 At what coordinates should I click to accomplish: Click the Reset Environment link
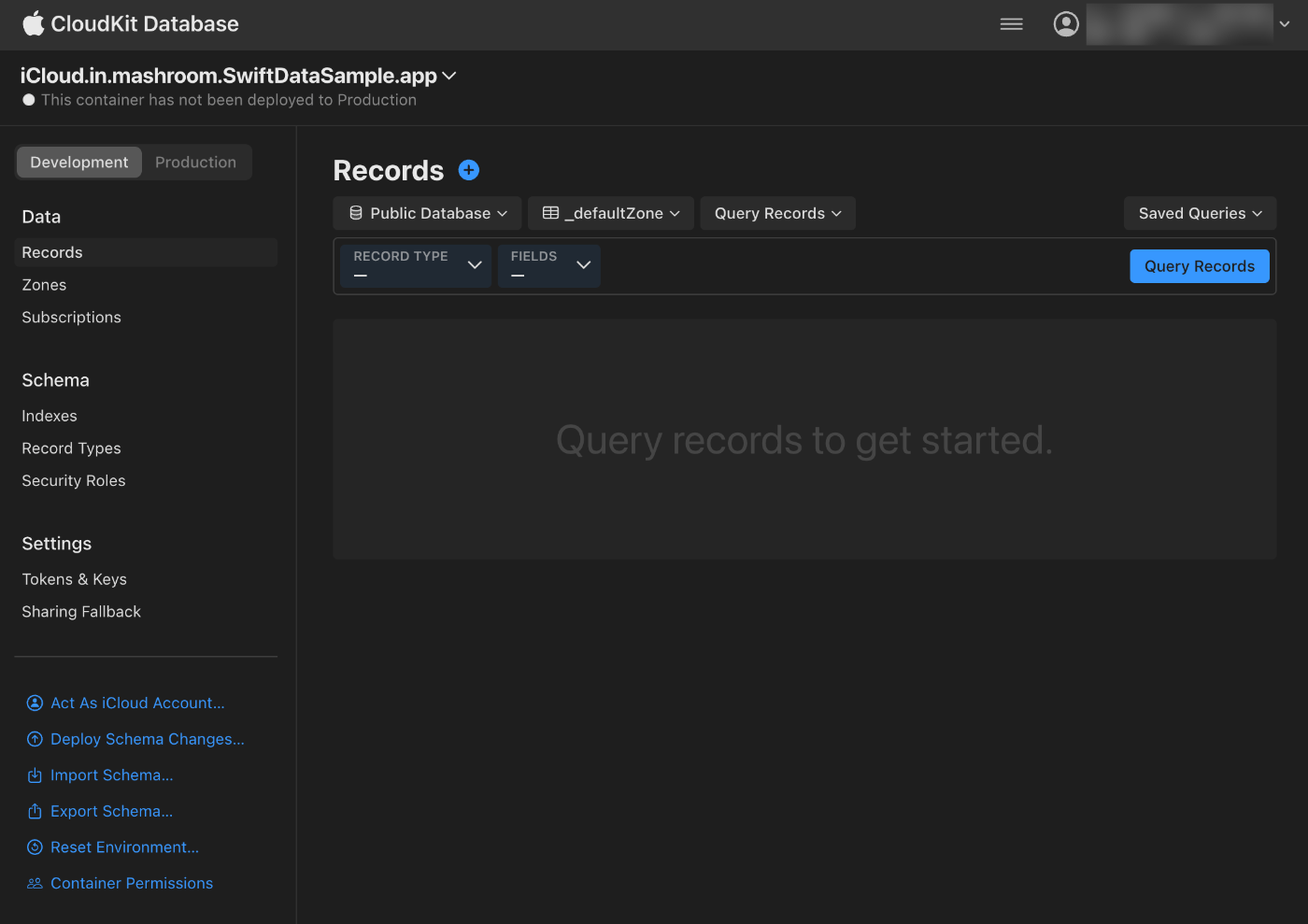(125, 847)
